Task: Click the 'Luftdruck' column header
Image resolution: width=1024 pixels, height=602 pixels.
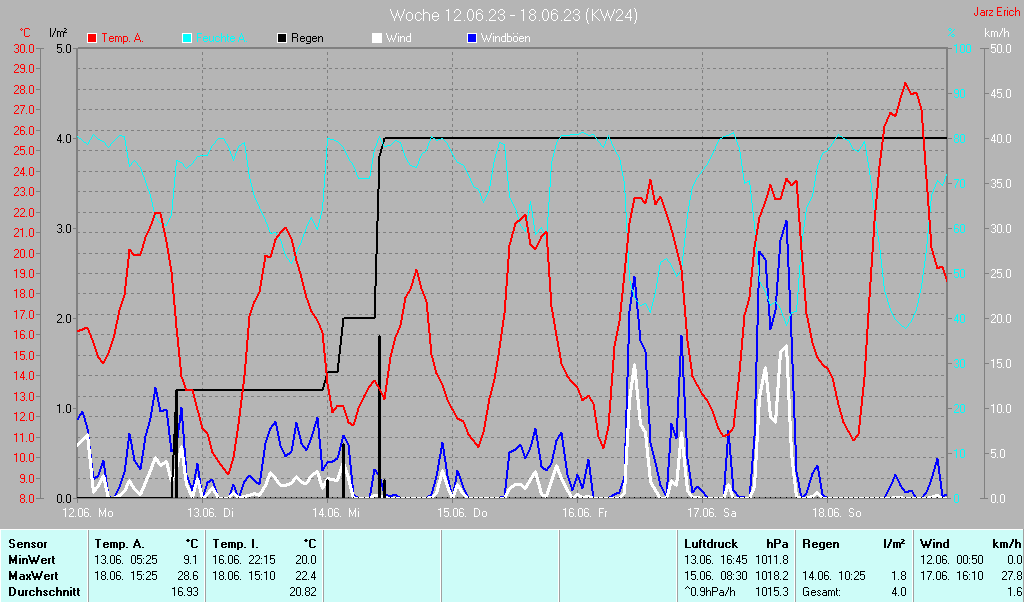Action: point(711,544)
